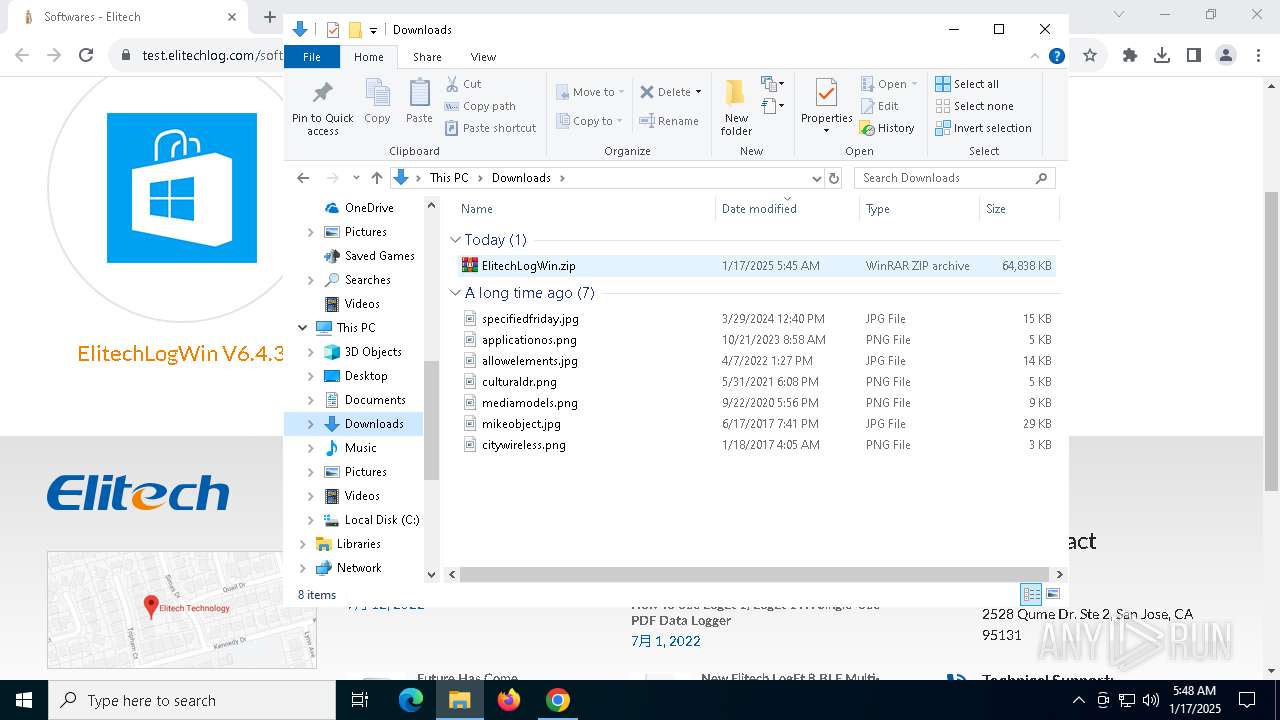Collapse the Today group
Screen dimensions: 1280x720
pyautogui.click(x=455, y=240)
